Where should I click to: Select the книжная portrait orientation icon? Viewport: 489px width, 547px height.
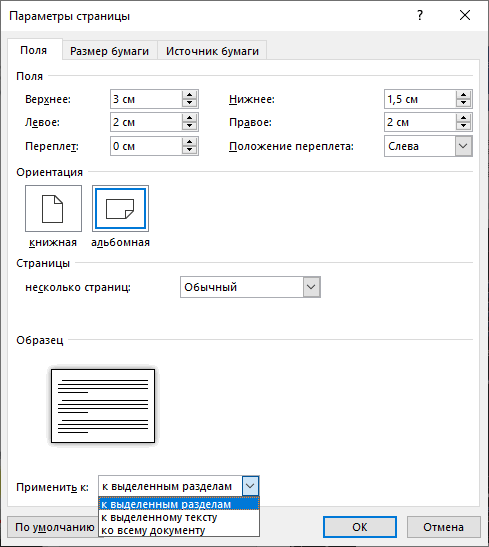point(53,209)
